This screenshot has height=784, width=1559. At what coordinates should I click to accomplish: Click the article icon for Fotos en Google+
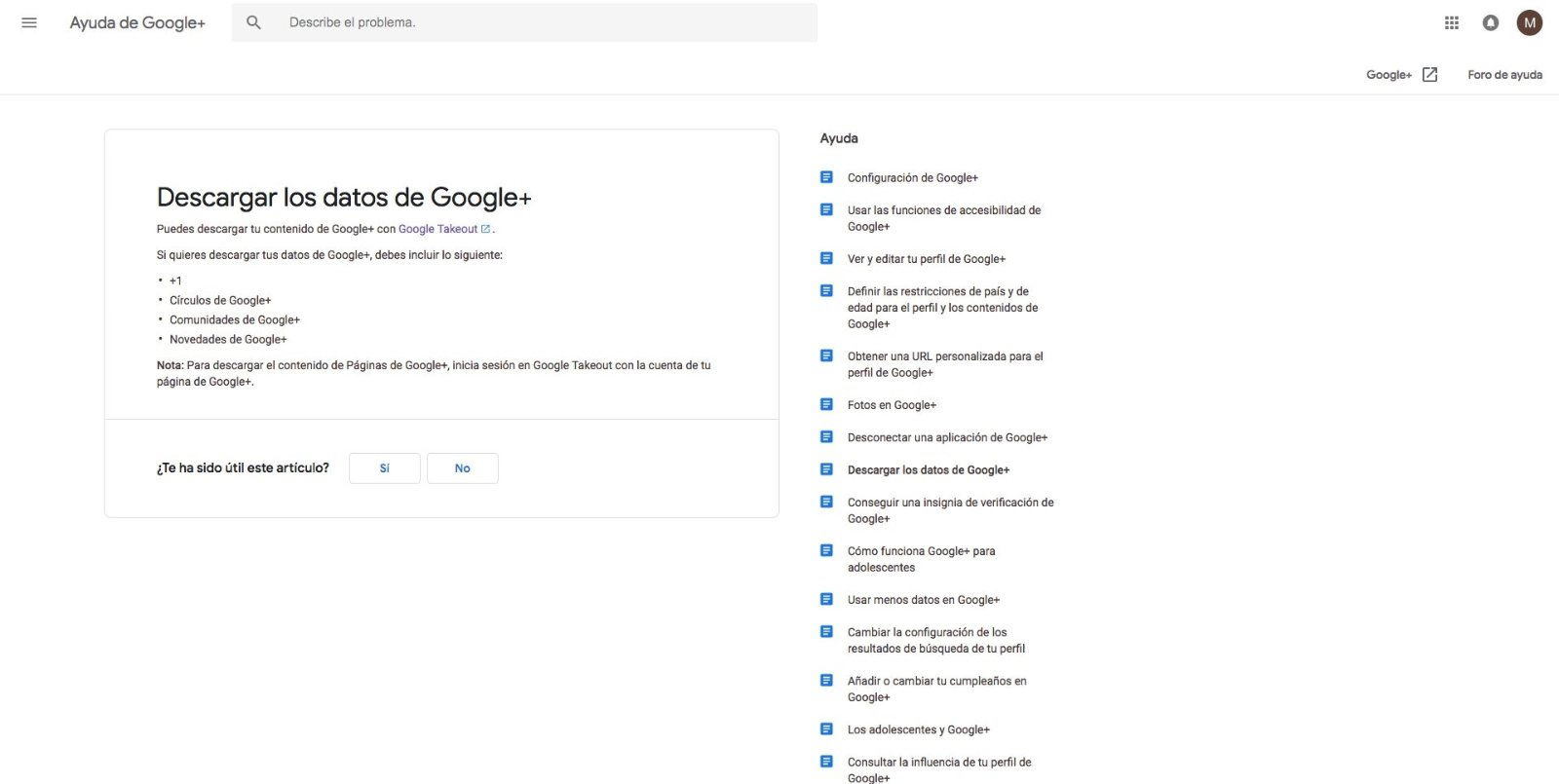826,404
